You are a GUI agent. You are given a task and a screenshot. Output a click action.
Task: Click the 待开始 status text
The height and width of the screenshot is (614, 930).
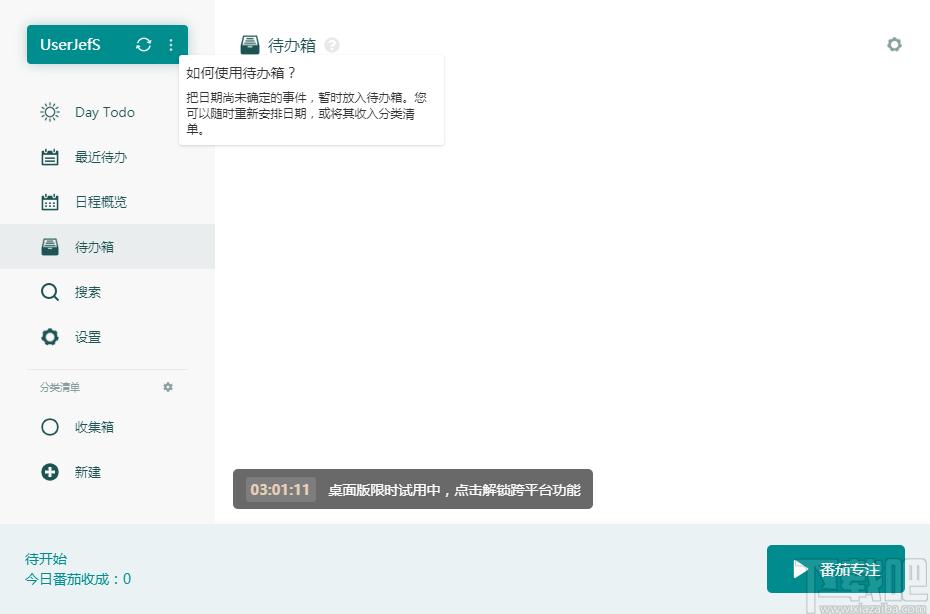(x=46, y=559)
